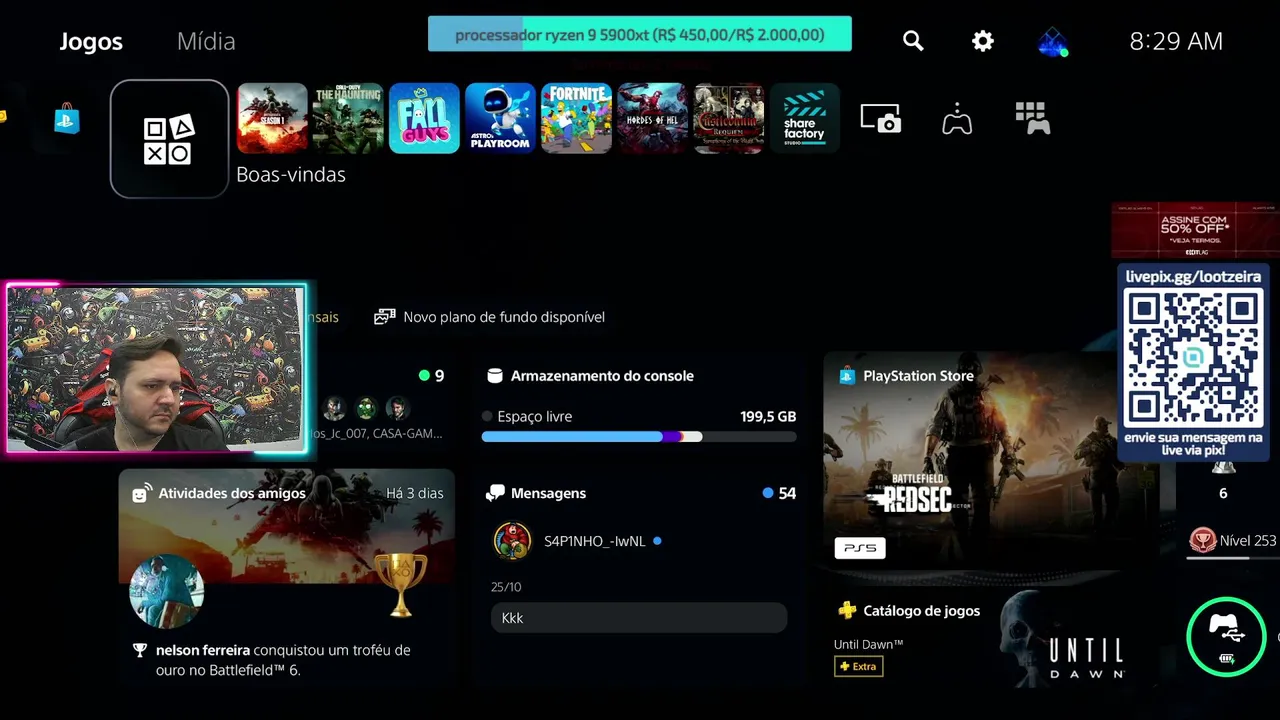The width and height of the screenshot is (1280, 720).
Task: Open nelson ferreira's avatar picture
Action: click(167, 592)
